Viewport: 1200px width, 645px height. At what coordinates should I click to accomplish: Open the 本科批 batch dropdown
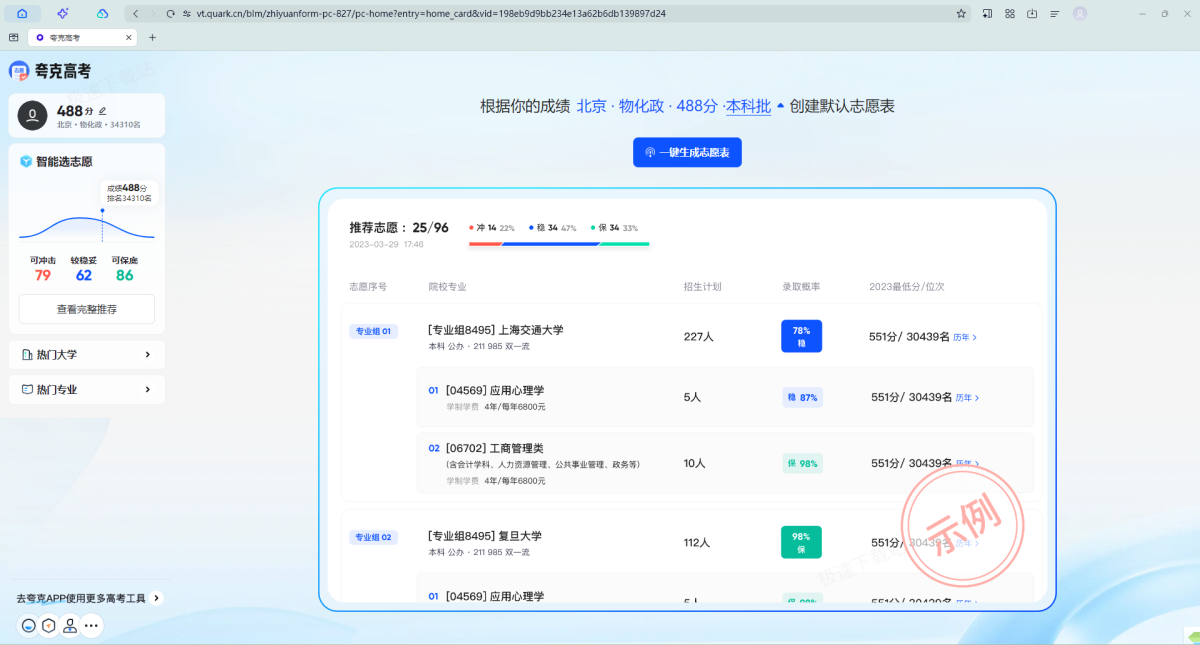(x=755, y=106)
